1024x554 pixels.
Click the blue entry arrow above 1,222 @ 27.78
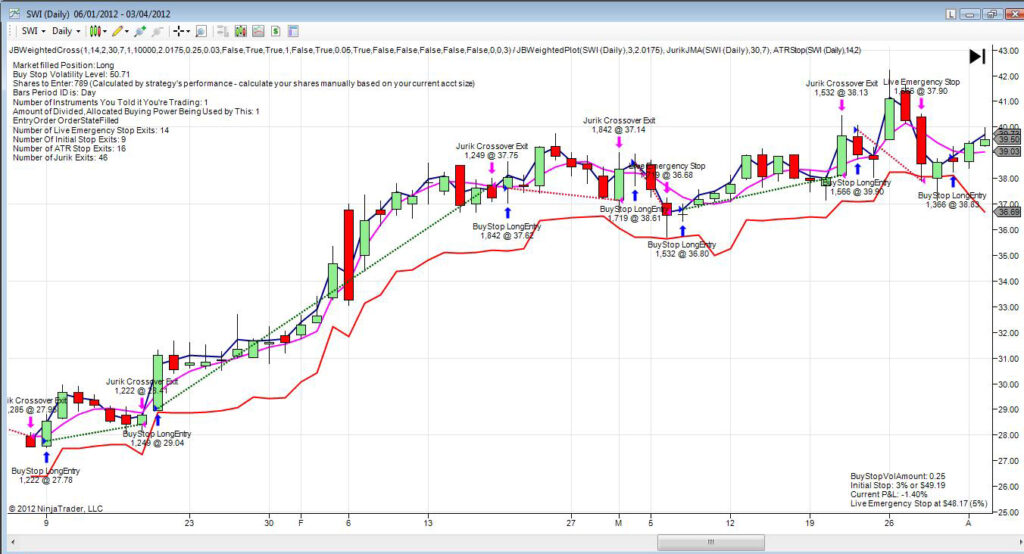coord(46,457)
